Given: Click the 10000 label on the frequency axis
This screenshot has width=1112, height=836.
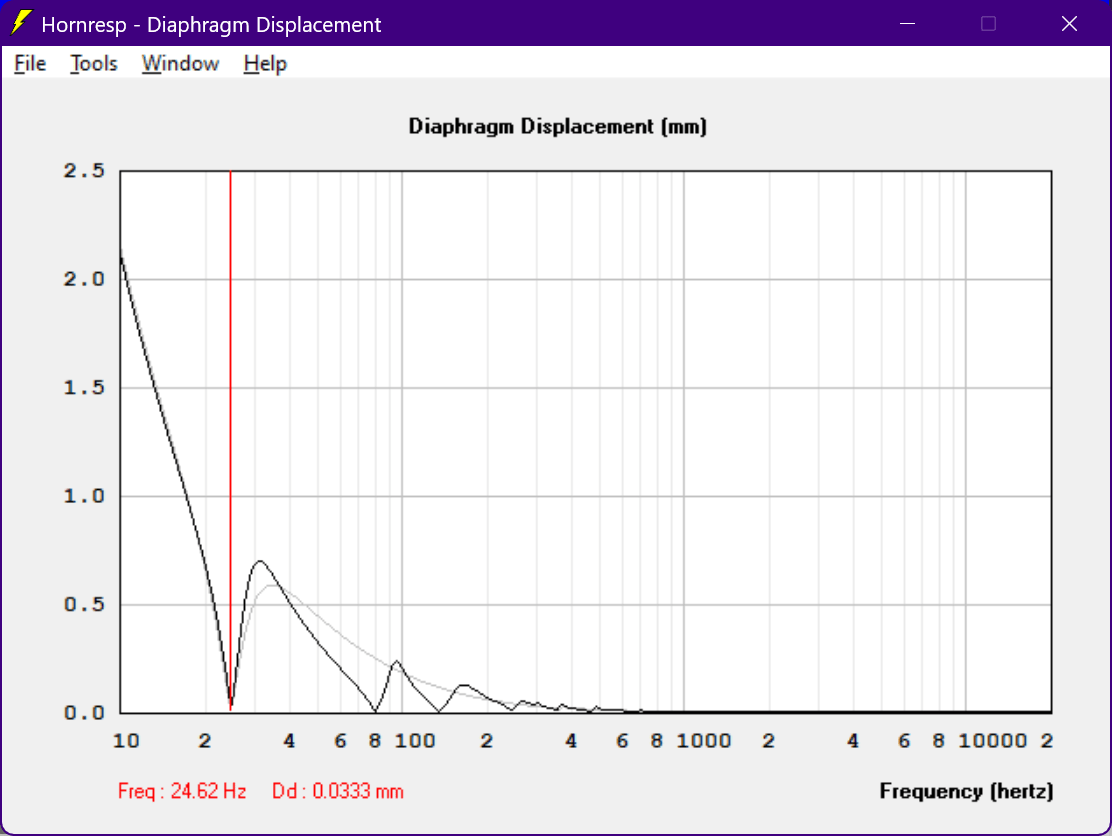Looking at the screenshot, I should [993, 741].
